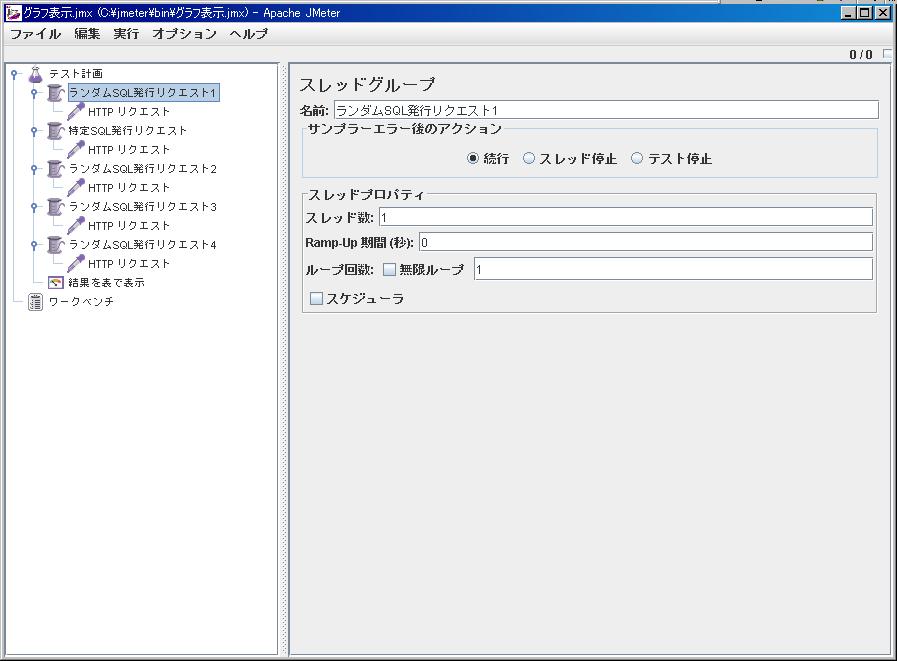
Task: Select HTTP リクエスト label under 特定SQL発行リクエスト
Action: pyautogui.click(x=129, y=150)
